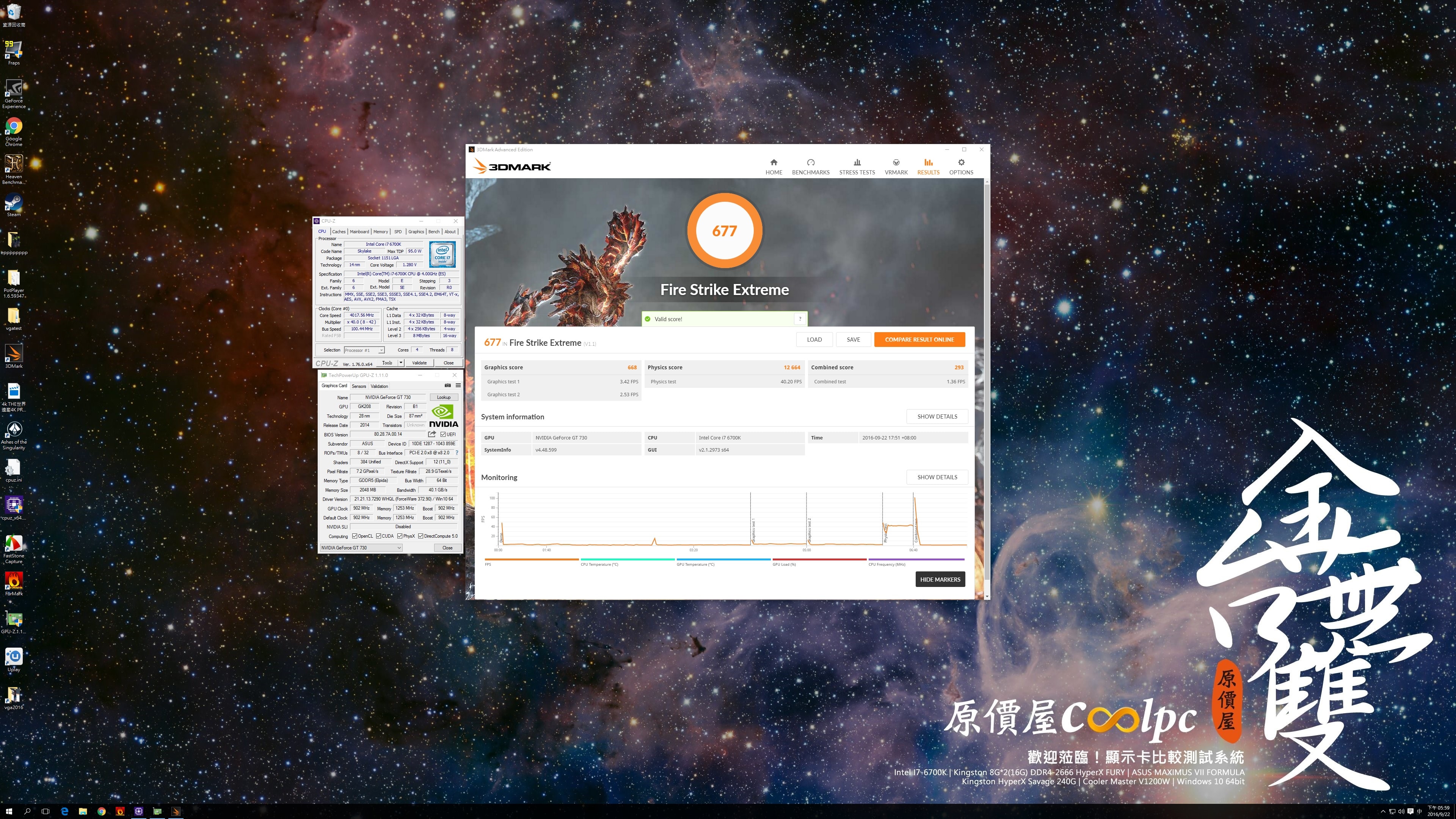Open 3DMark BENCHMARKS section

pyautogui.click(x=811, y=167)
